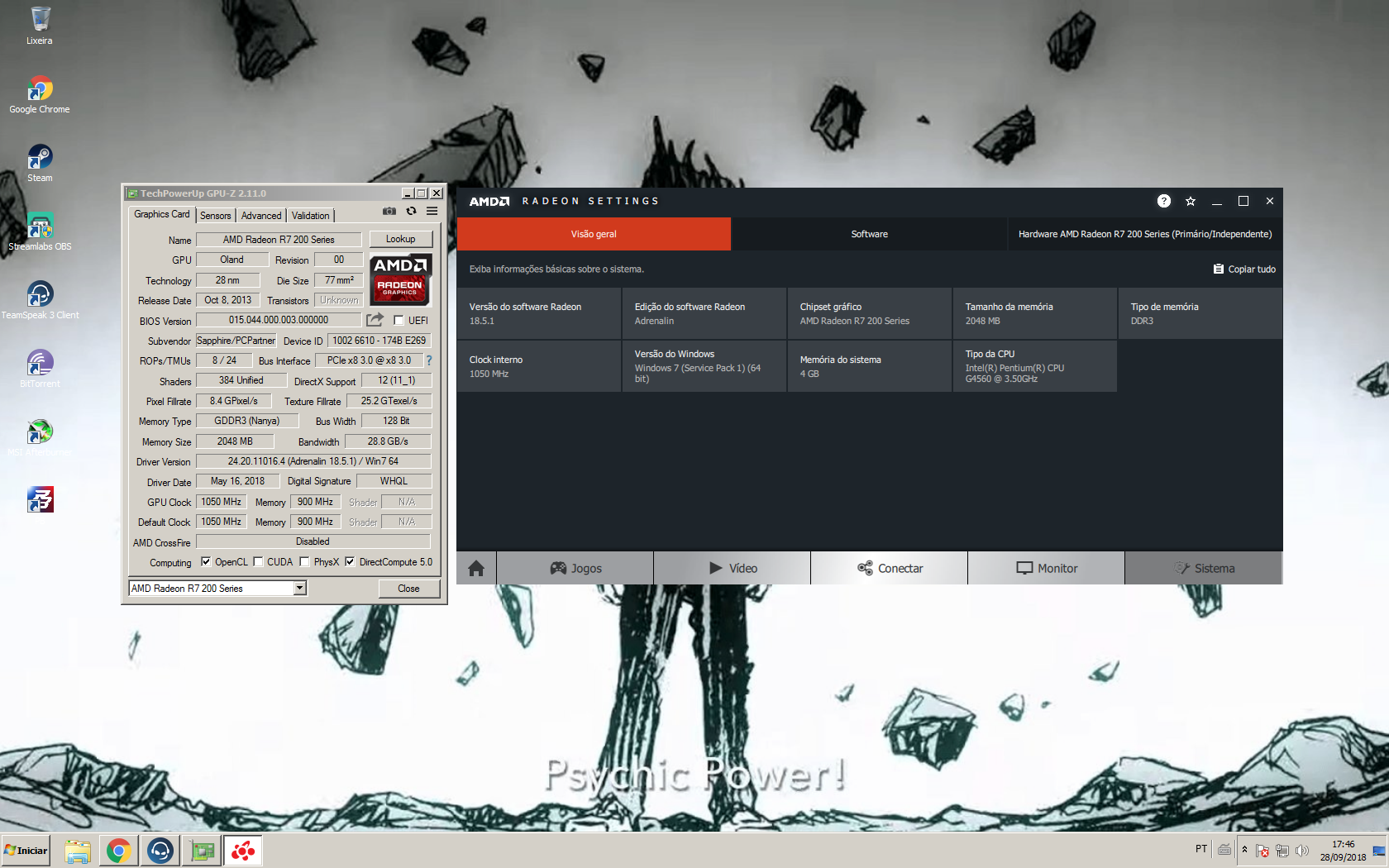This screenshot has width=1389, height=868.
Task: Switch to Radeon Settings taskbar icon
Action: click(243, 851)
